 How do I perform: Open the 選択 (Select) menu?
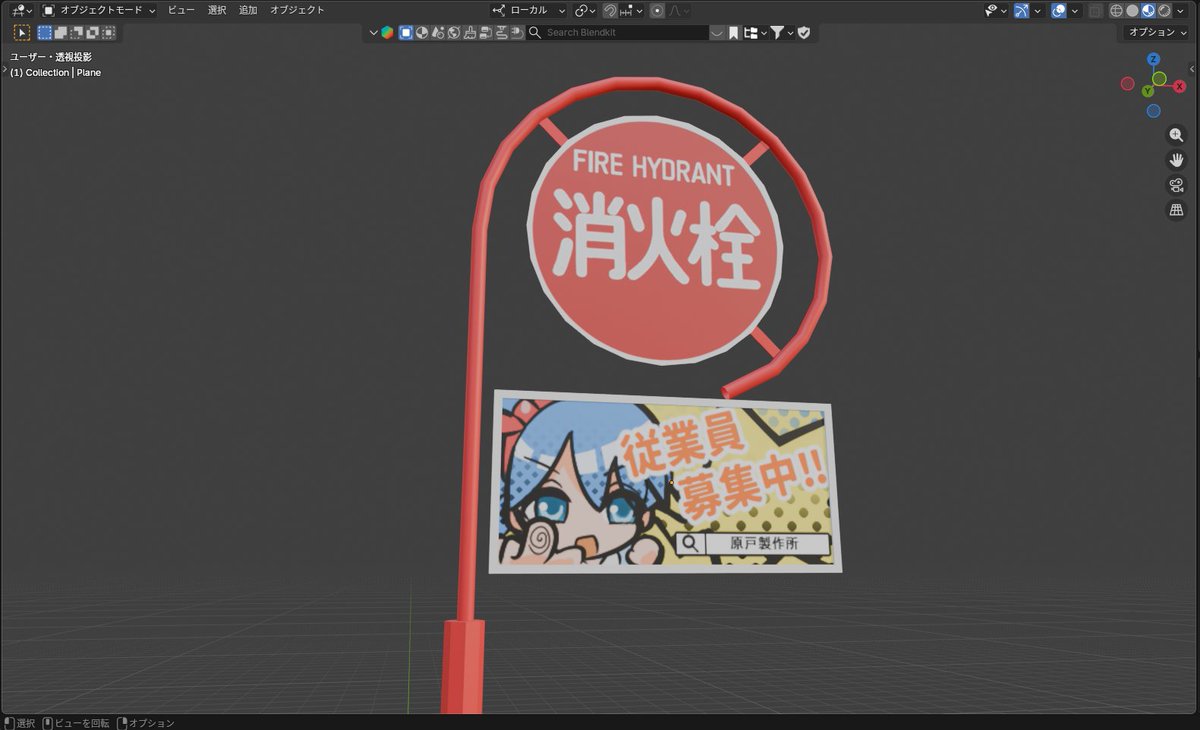point(217,10)
